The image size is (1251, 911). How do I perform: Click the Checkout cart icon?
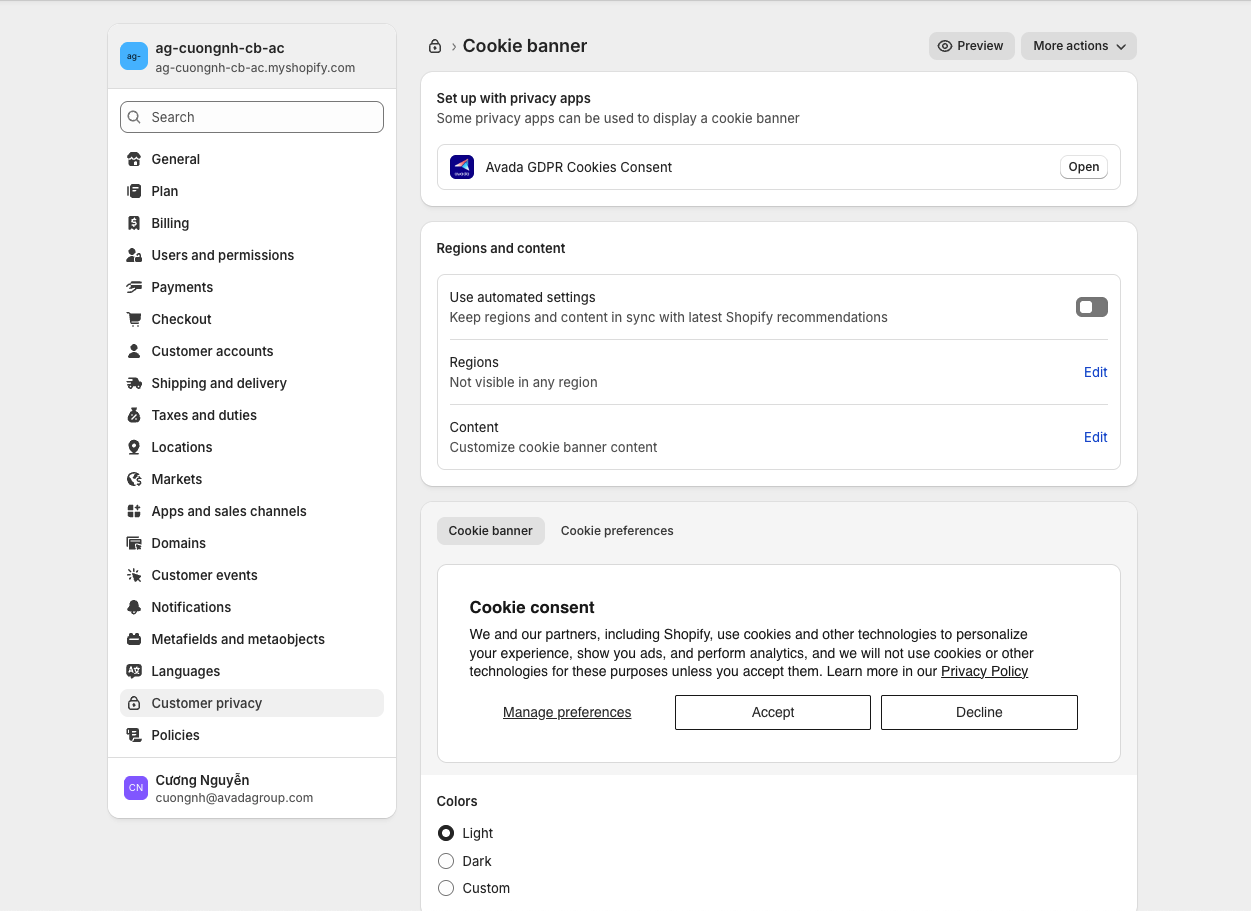click(134, 319)
